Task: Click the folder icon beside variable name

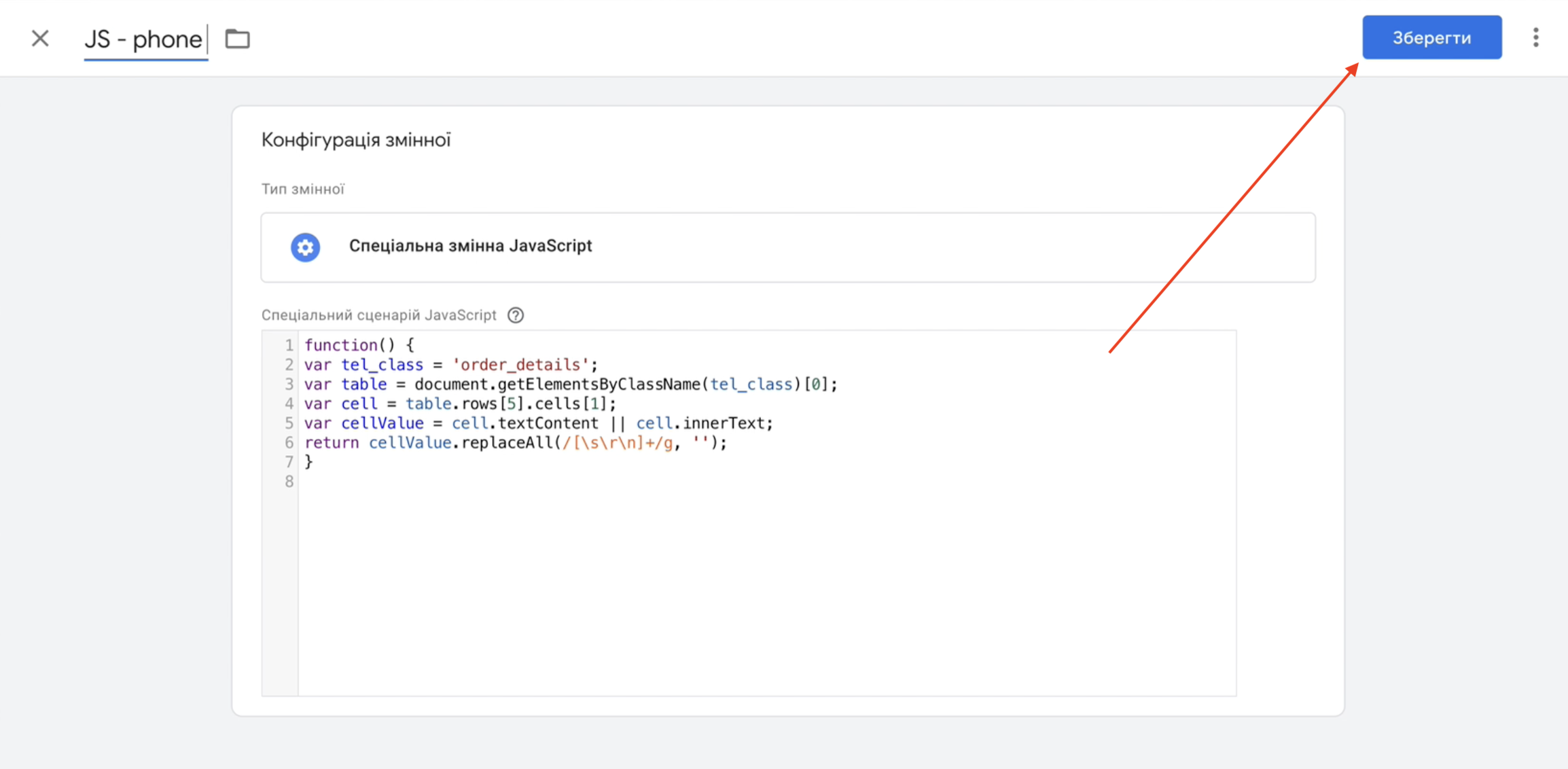Action: click(x=237, y=39)
